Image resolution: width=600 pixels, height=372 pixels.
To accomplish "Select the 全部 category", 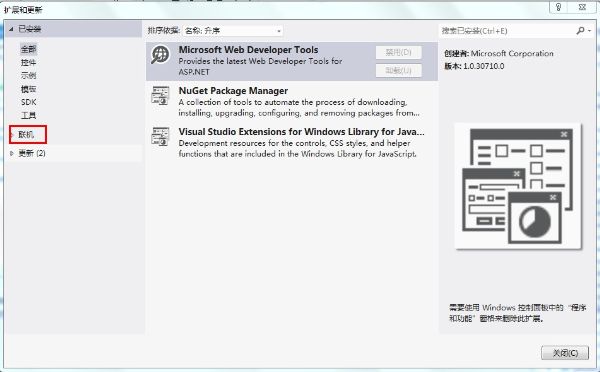I will pyautogui.click(x=28, y=49).
